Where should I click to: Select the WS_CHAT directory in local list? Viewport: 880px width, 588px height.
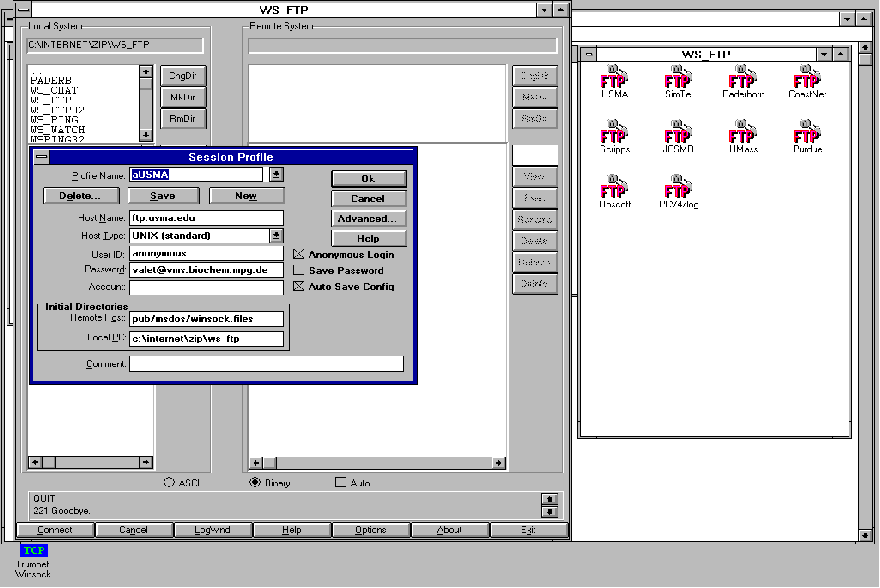[x=54, y=90]
